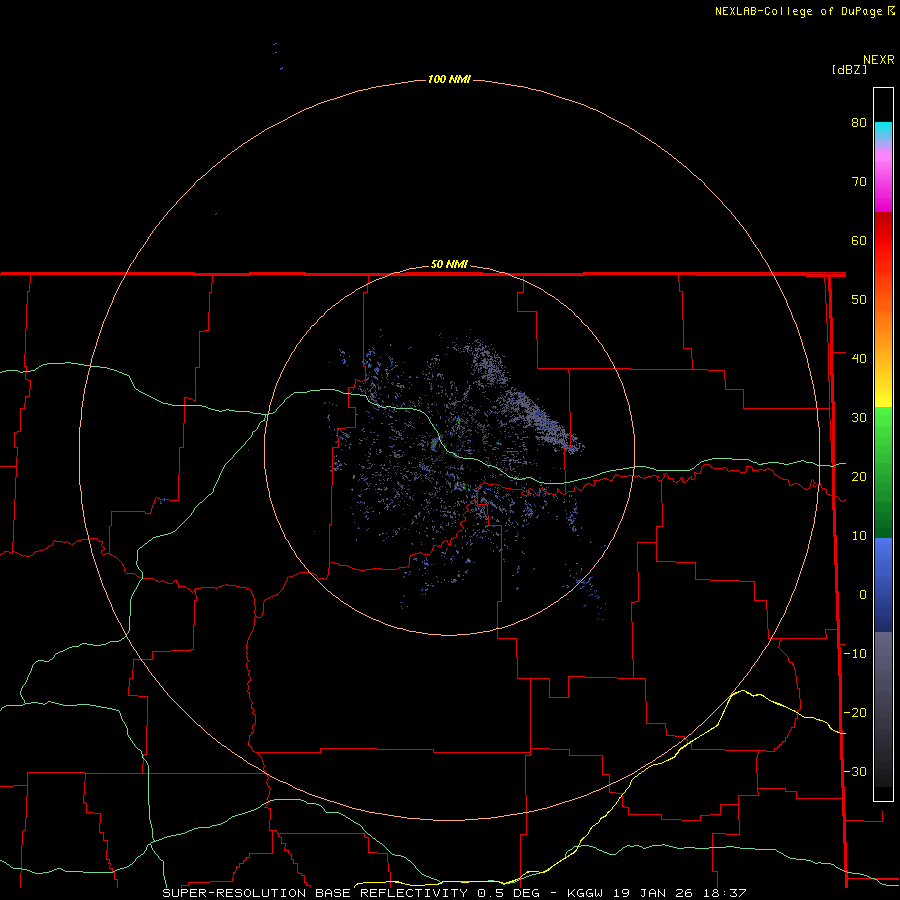Click the 50 value on the dBZ scale
900x900 pixels.
(x=859, y=300)
